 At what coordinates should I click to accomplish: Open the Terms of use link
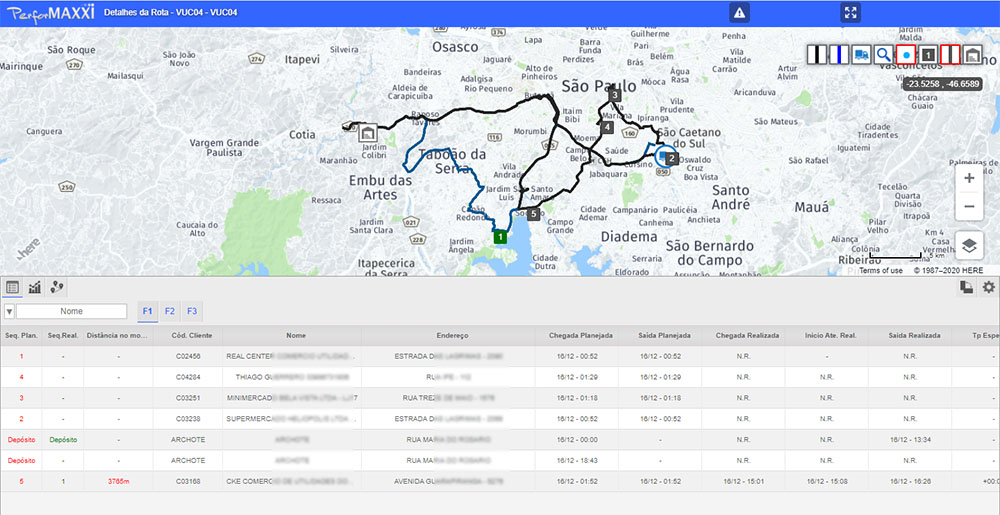tap(881, 271)
